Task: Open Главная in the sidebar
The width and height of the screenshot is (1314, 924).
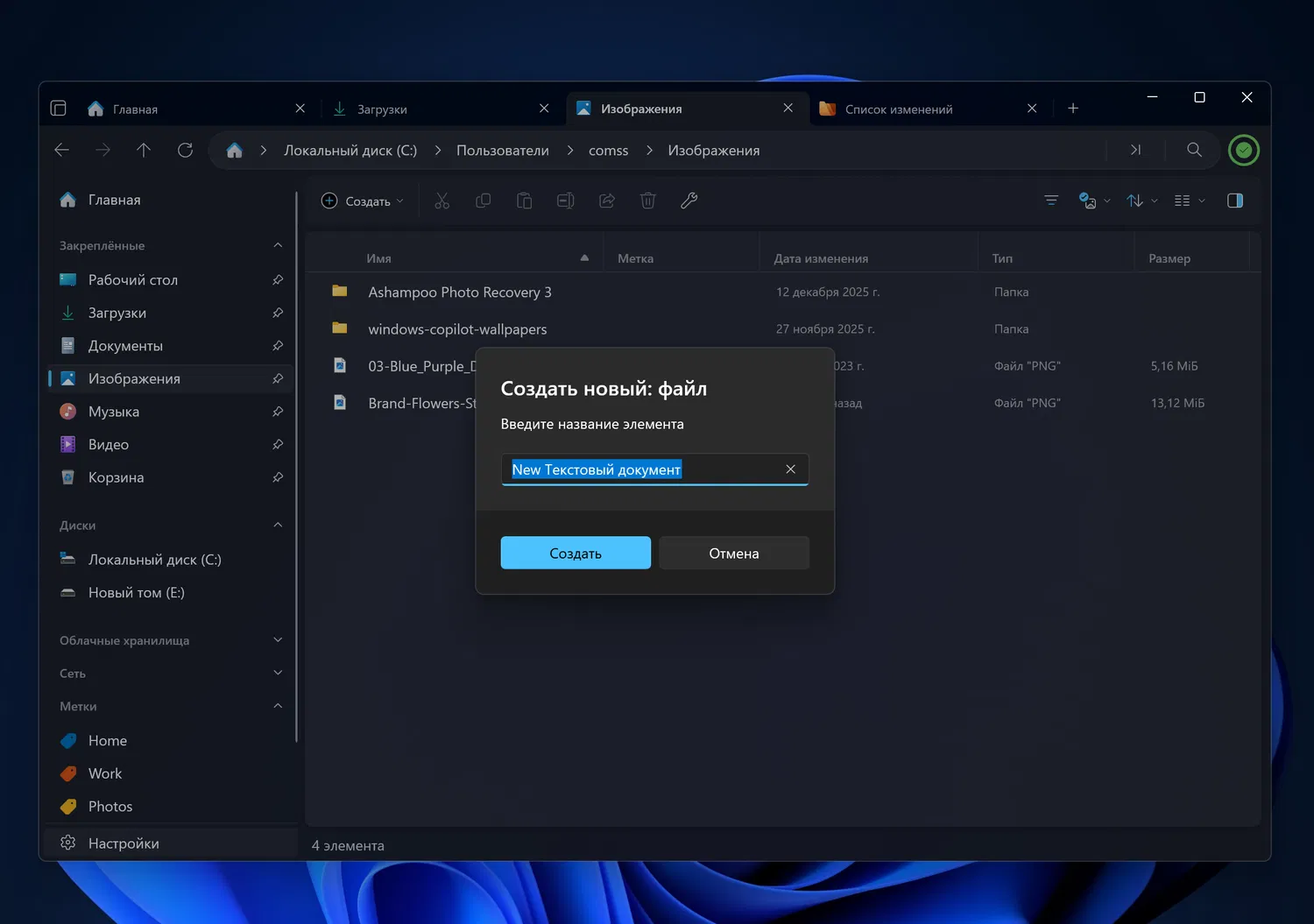Action: click(171, 200)
